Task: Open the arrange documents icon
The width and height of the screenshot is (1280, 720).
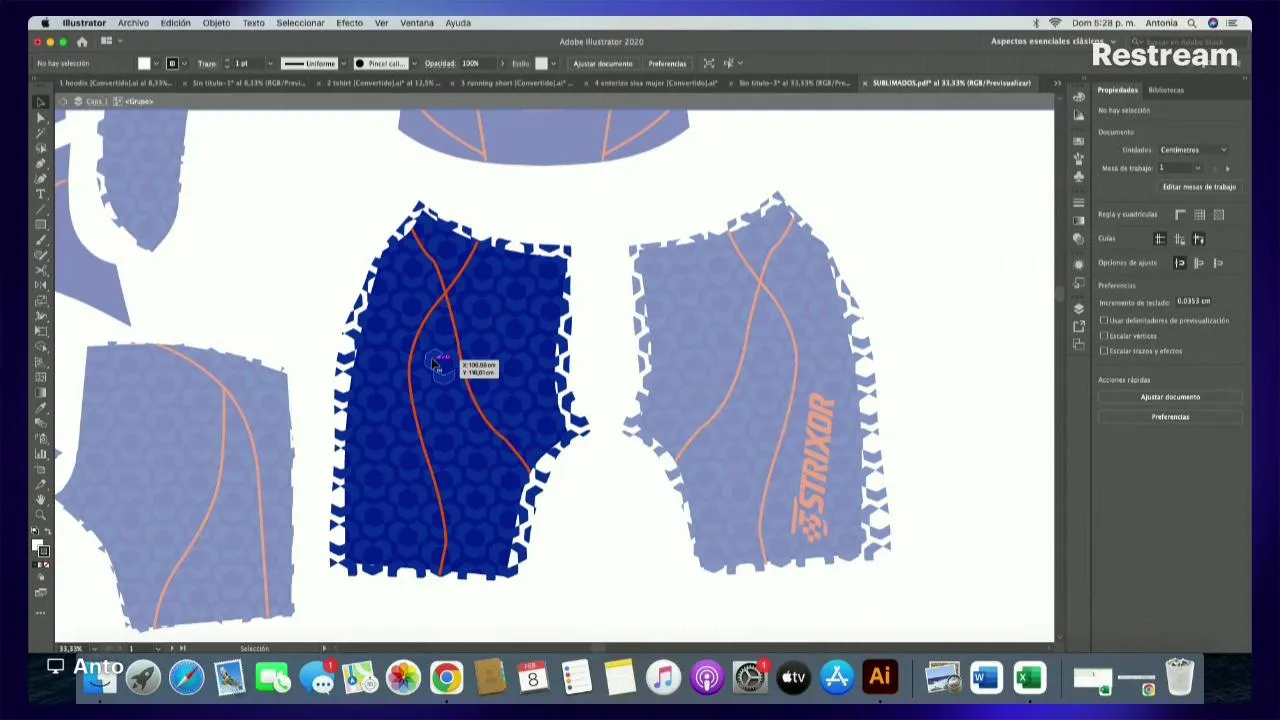Action: (106, 42)
